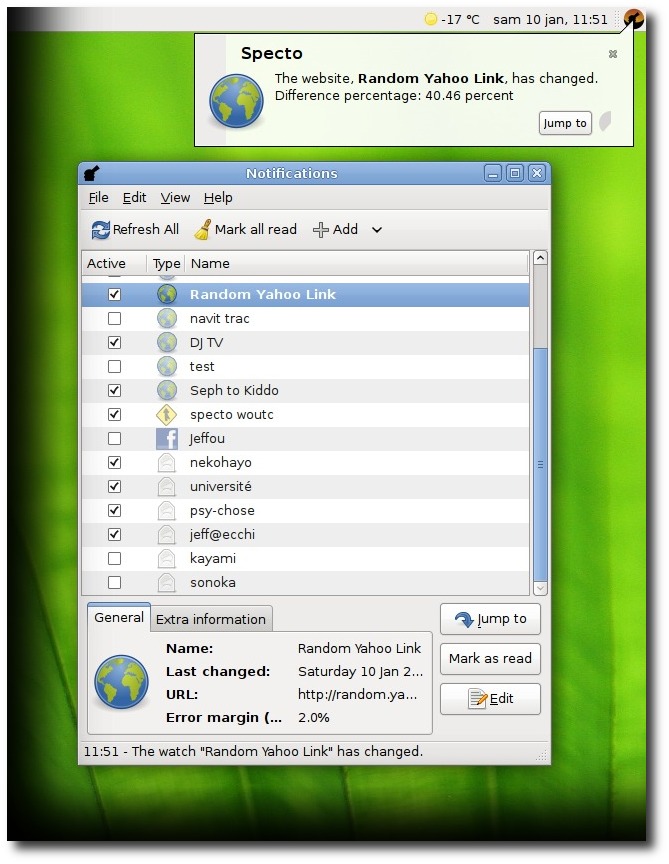Image resolution: width=669 pixels, height=864 pixels.
Task: Enable the kayami watch checkbox
Action: pos(115,558)
